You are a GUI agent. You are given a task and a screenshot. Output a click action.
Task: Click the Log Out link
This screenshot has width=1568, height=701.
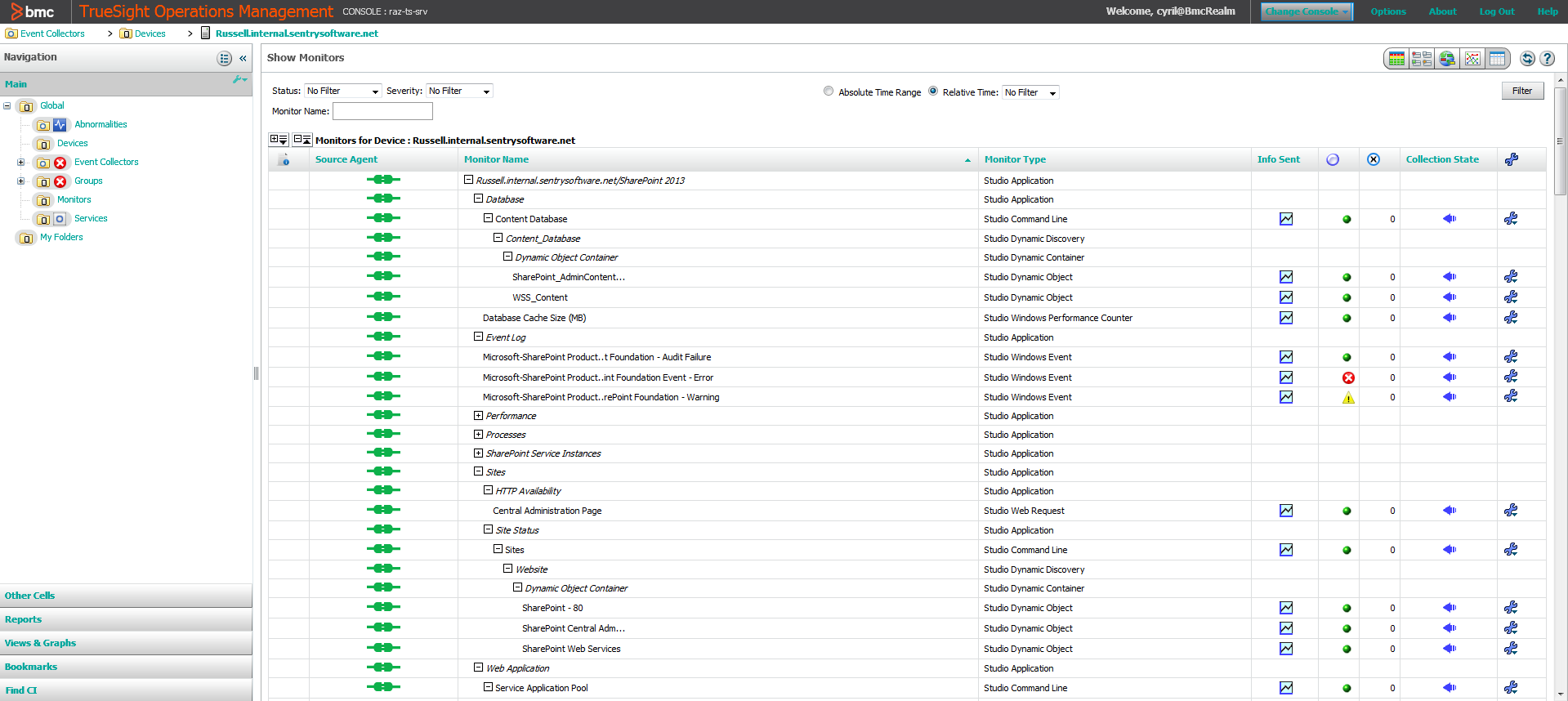1496,11
